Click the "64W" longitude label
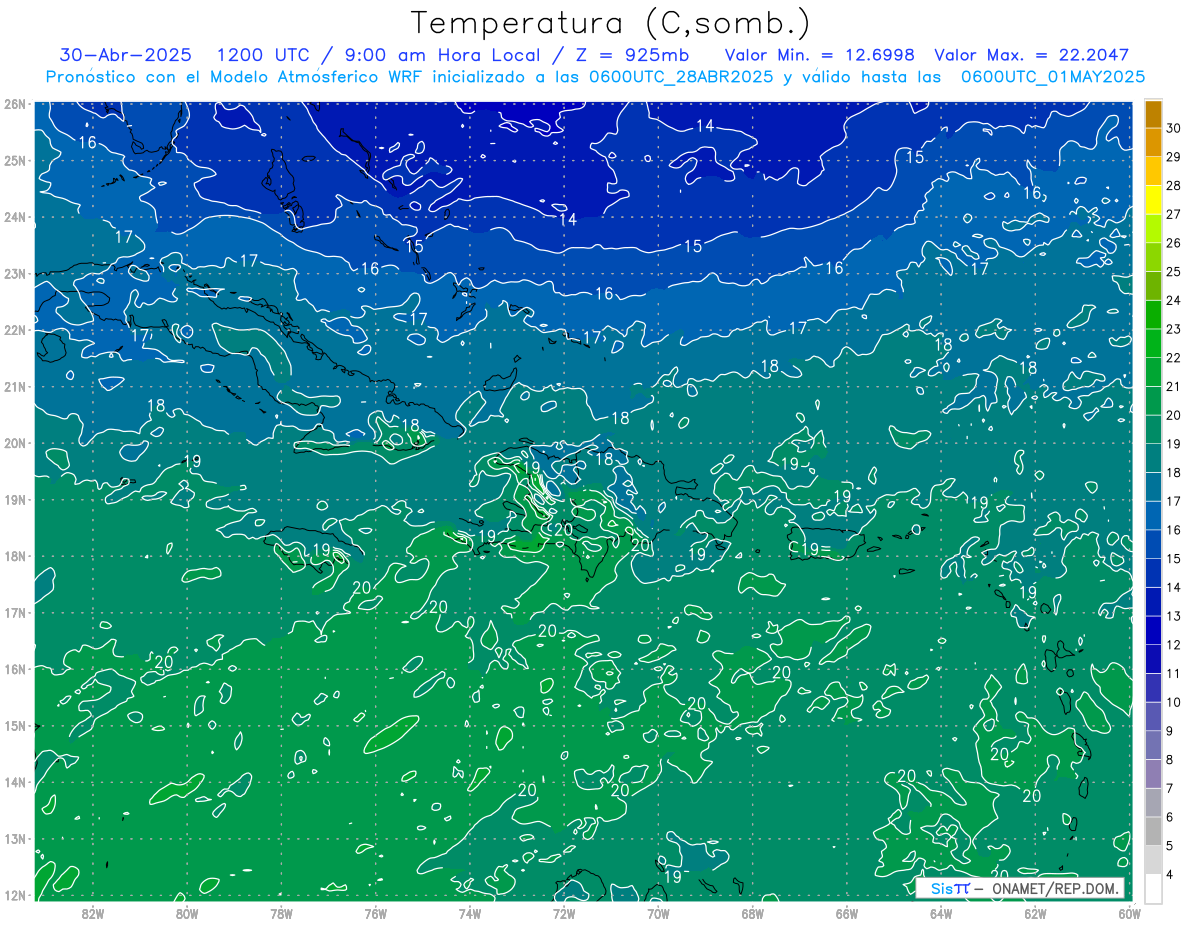This screenshot has width=1200, height=927. pos(941,913)
